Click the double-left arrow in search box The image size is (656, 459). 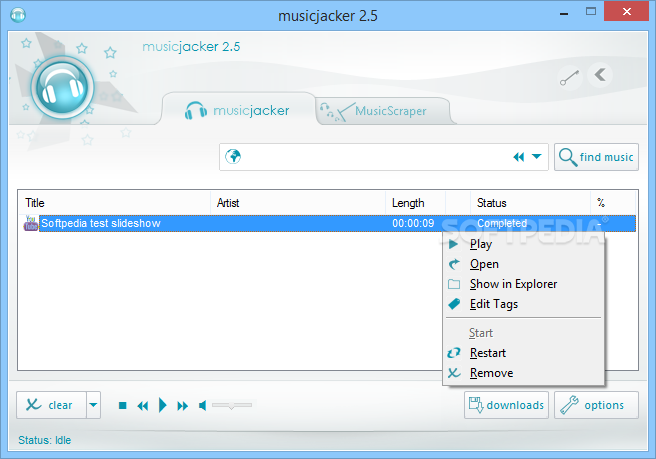click(519, 157)
